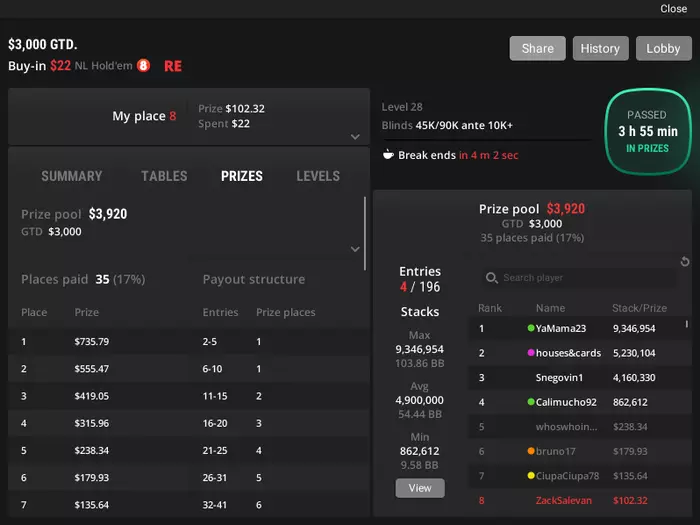
Task: Click the 21-25 entries payout row
Action: (x=215, y=450)
